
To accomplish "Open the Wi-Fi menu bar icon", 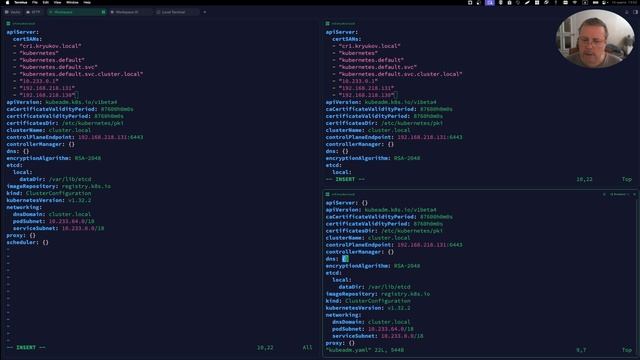I will coord(575,2).
